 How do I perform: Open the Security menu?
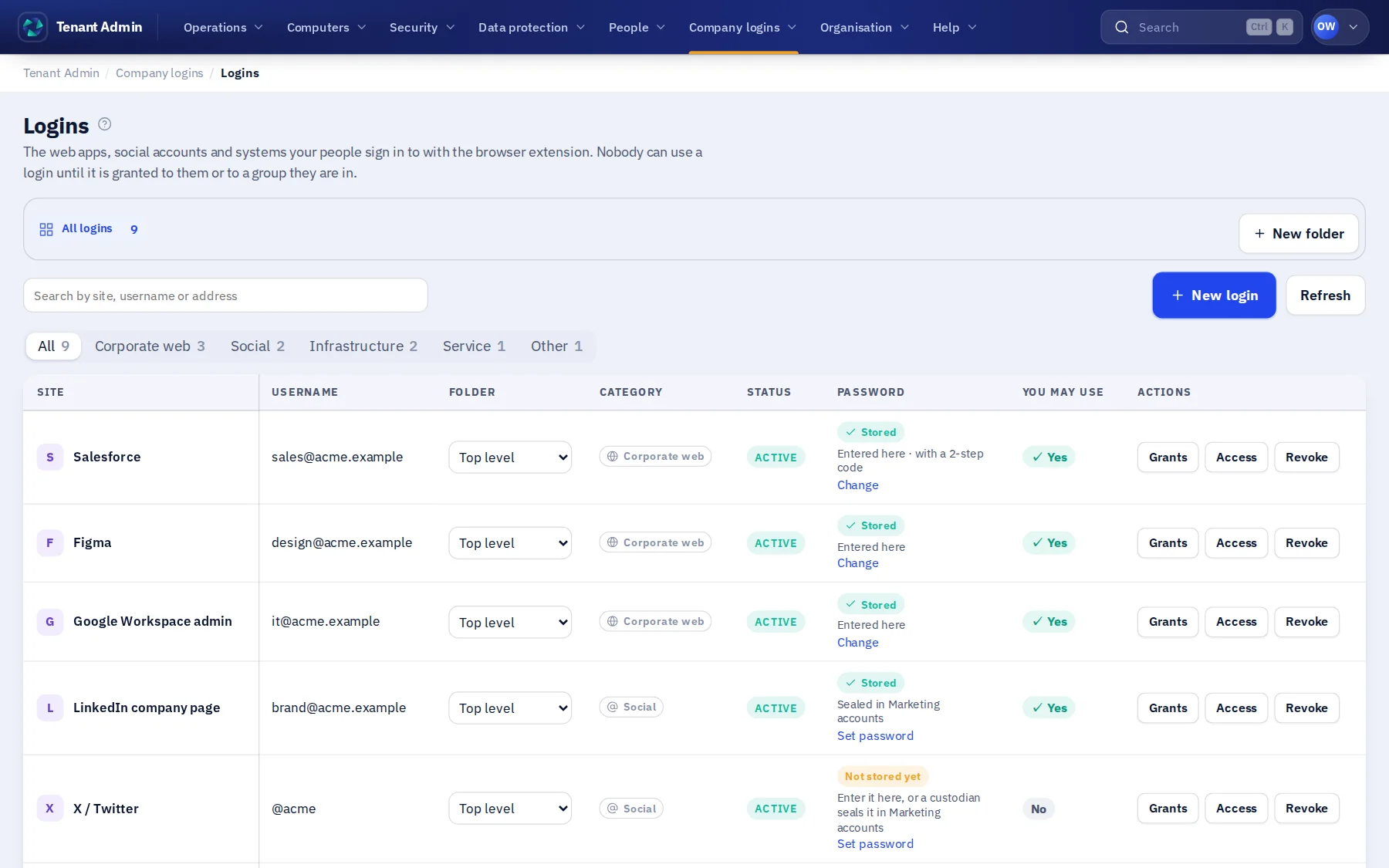(x=421, y=27)
